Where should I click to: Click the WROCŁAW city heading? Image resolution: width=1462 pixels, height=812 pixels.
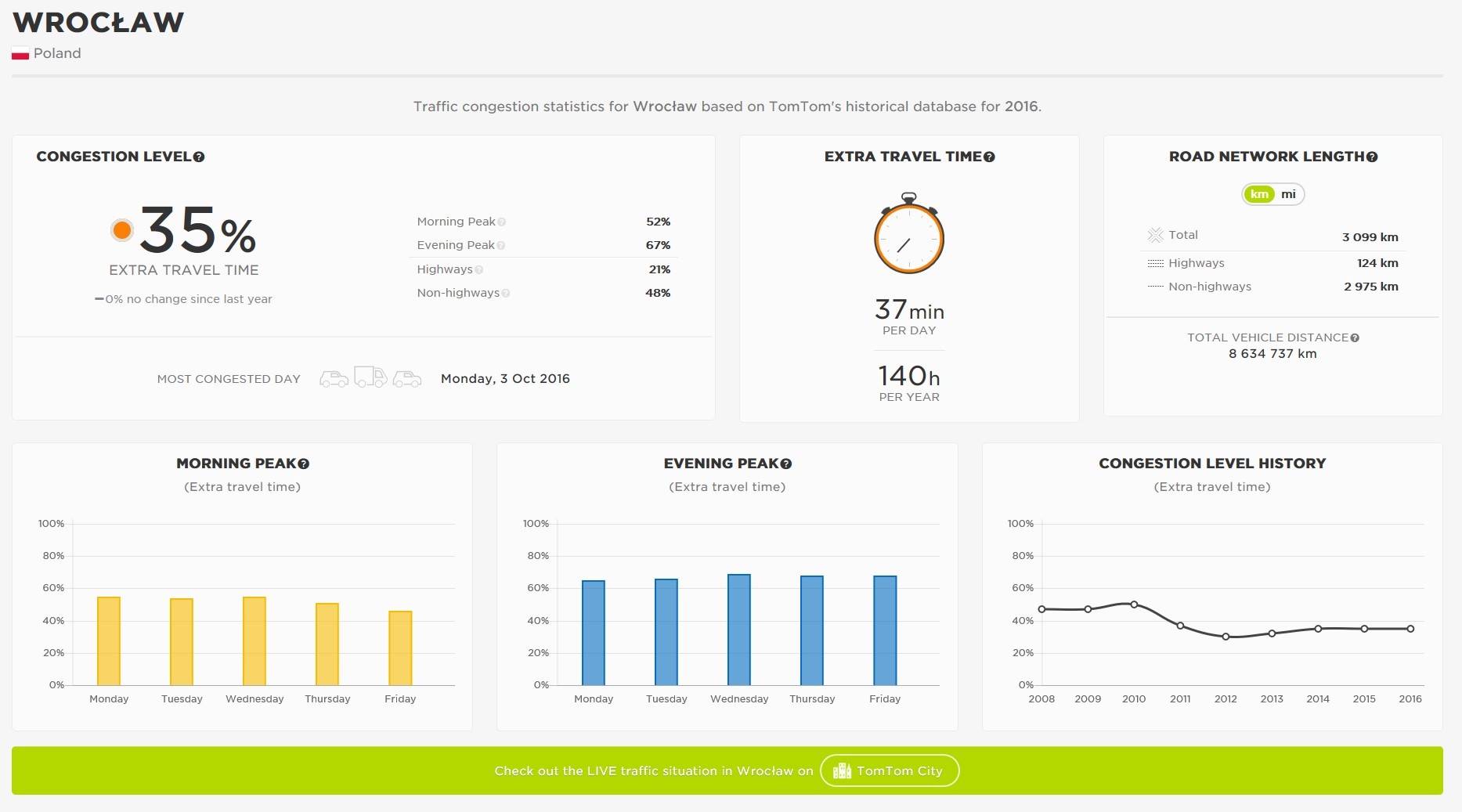tap(99, 23)
